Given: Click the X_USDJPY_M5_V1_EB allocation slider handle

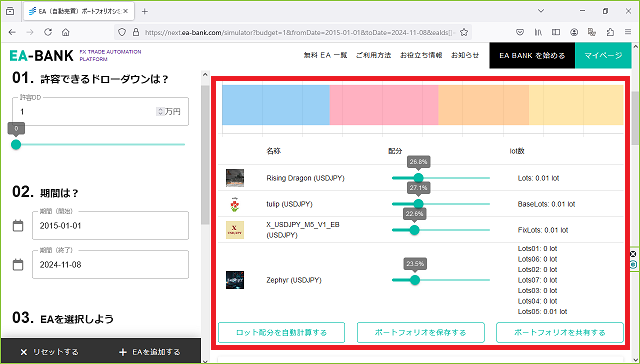Looking at the screenshot, I should coord(414,230).
